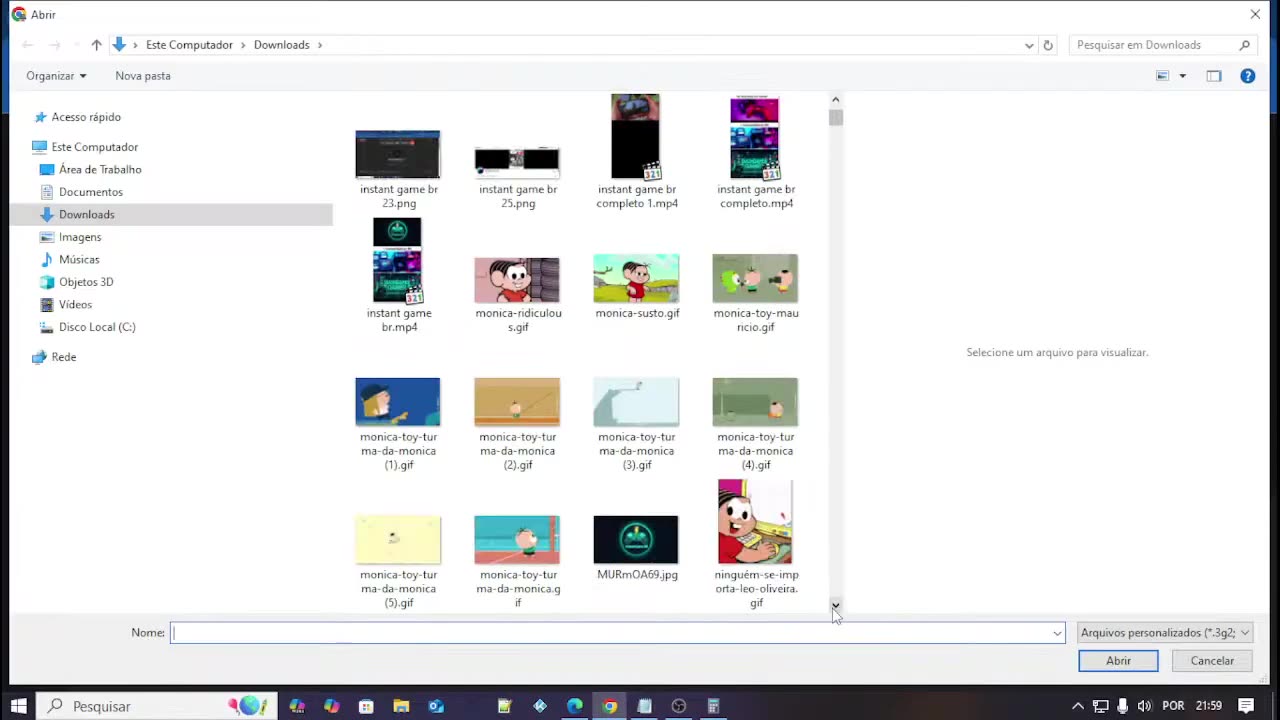Click Downloads segment in address path
The image size is (1280, 720).
point(281,45)
